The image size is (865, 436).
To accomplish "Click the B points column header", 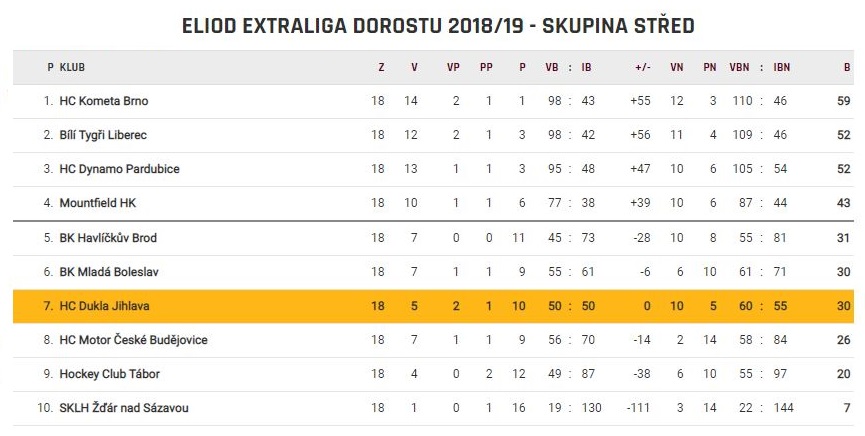I will point(847,67).
